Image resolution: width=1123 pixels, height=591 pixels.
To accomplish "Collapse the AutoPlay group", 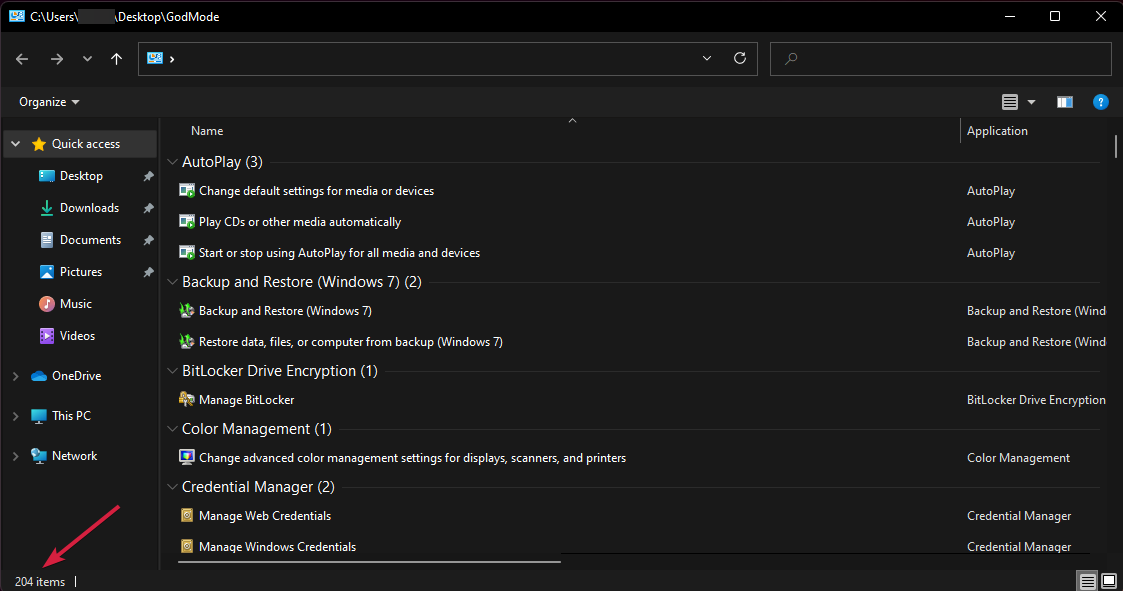I will 172,162.
